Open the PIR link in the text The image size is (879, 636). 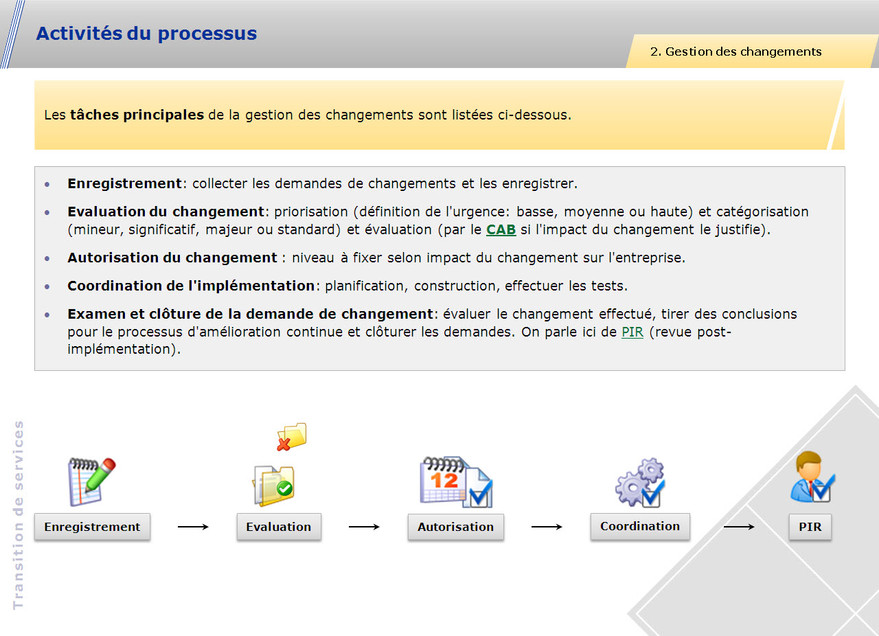pos(632,332)
